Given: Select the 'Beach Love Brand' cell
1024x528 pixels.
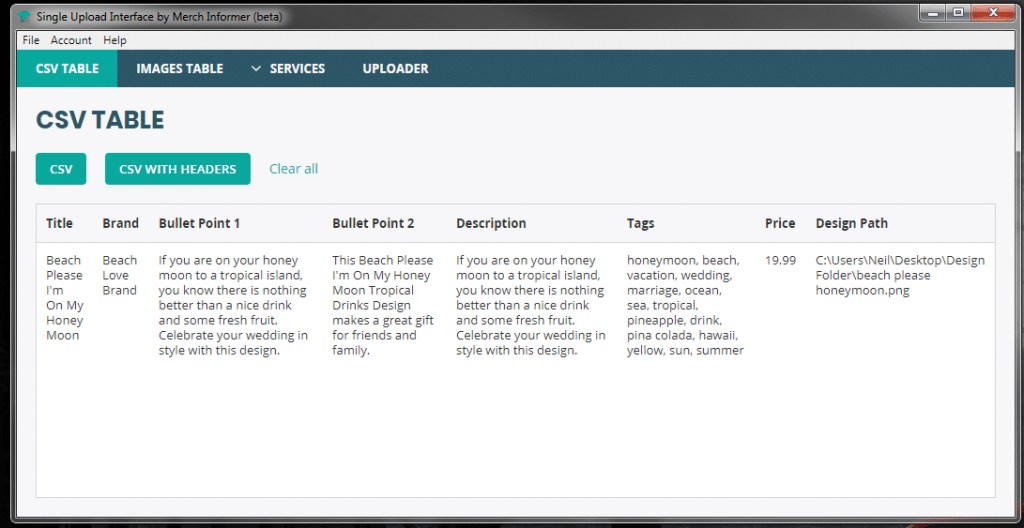Looking at the screenshot, I should [x=120, y=276].
